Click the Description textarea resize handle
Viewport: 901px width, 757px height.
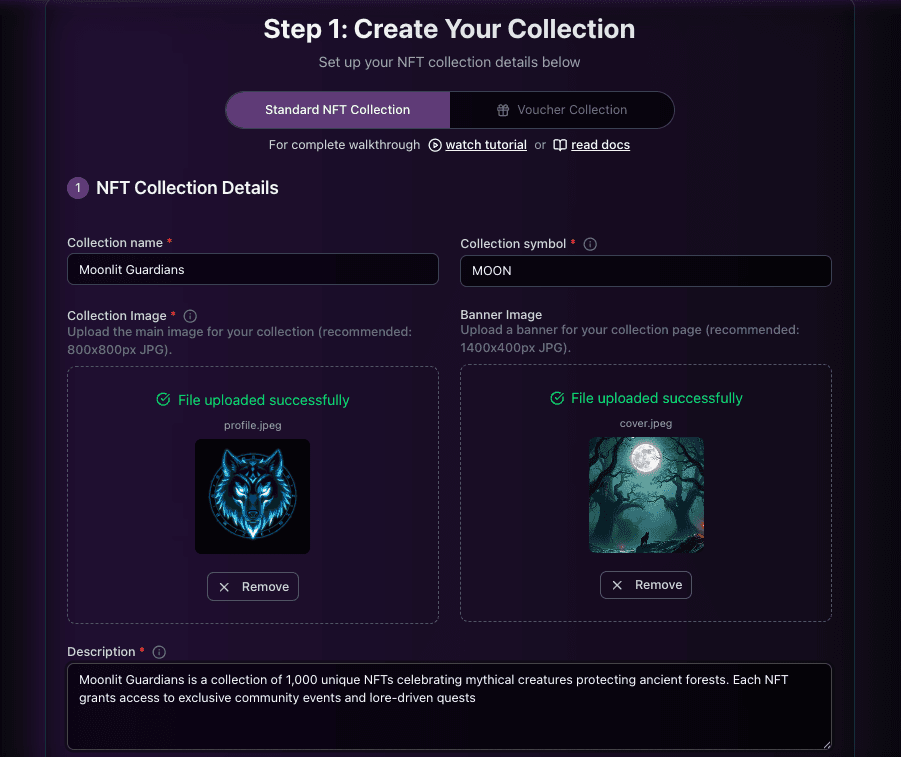click(x=826, y=744)
